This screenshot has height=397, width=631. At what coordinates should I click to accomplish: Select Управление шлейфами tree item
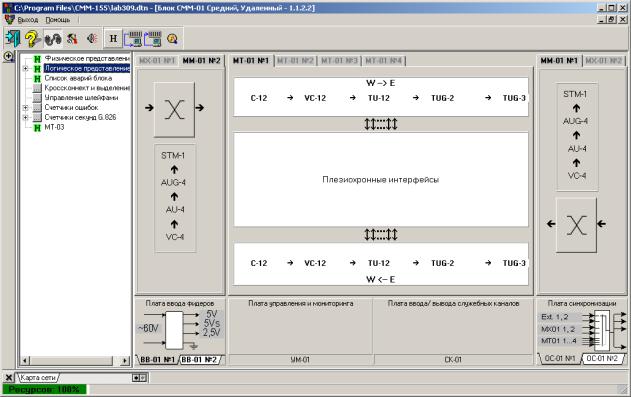pyautogui.click(x=81, y=97)
